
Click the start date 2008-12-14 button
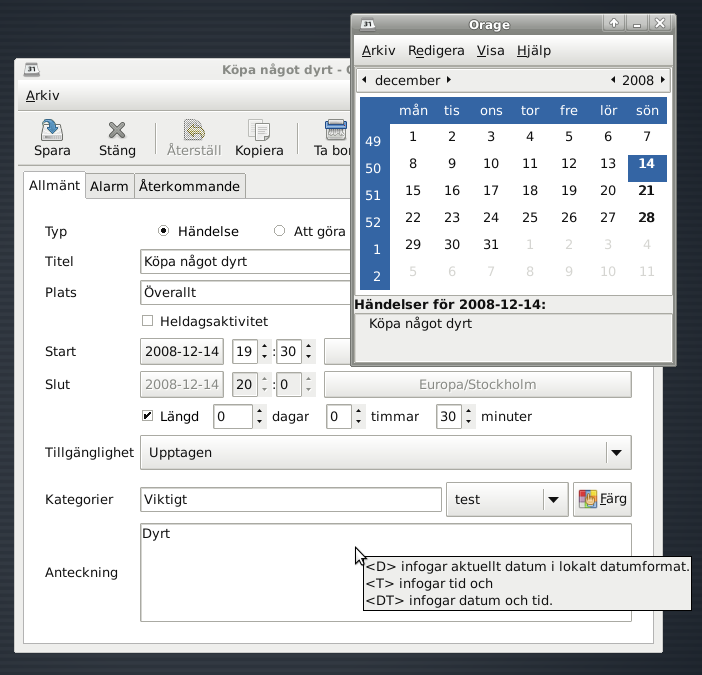[x=182, y=351]
